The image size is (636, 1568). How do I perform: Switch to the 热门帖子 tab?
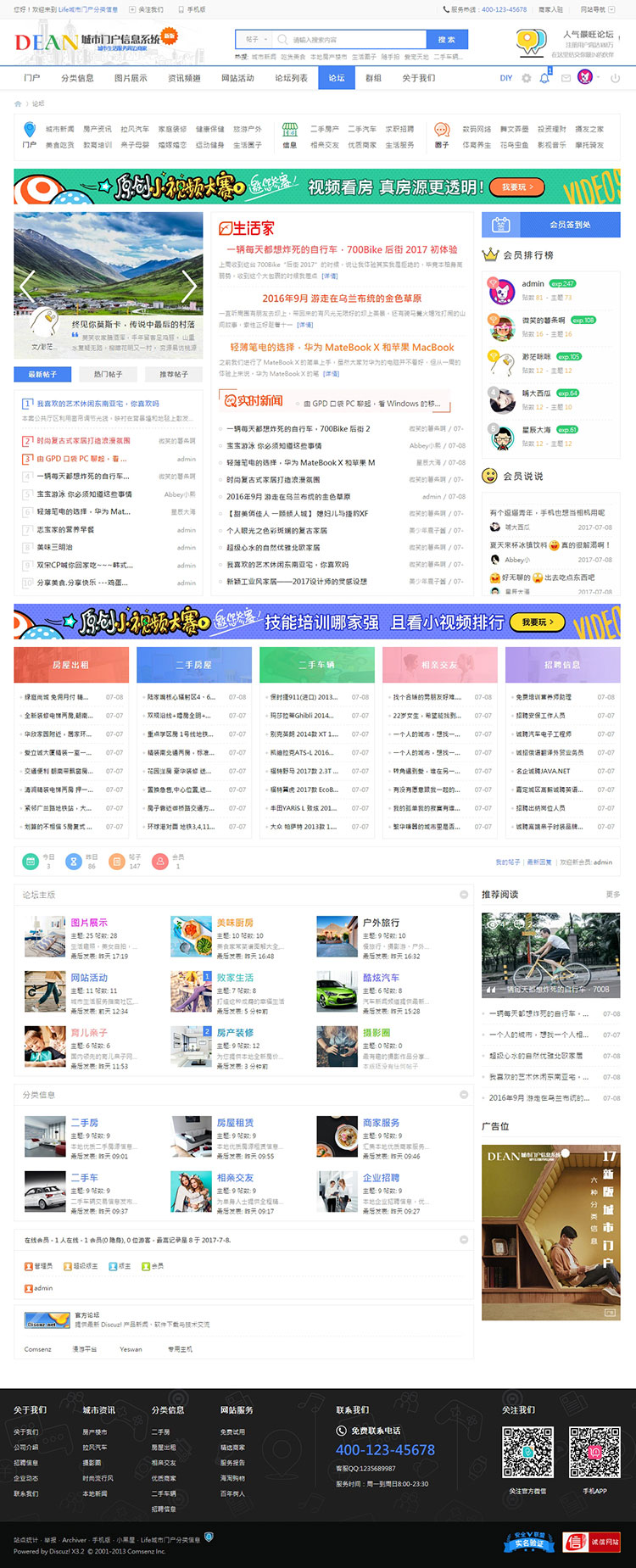click(109, 374)
